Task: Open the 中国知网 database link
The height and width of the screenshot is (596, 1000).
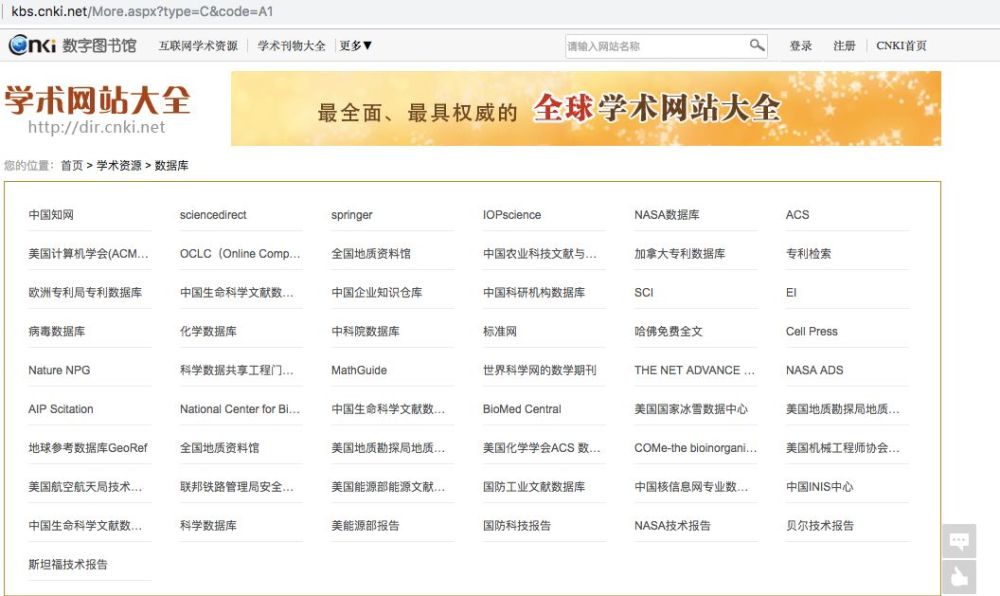Action: click(51, 215)
